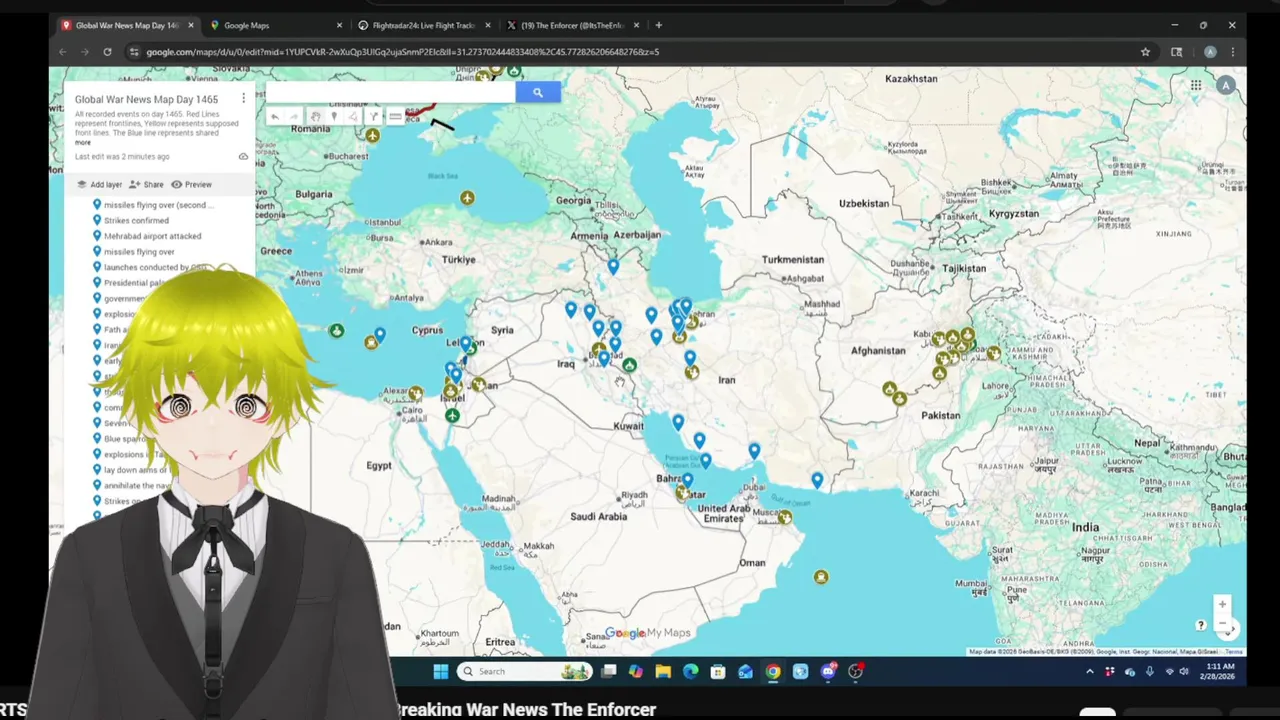
Task: Open the Chrome profile icon
Action: pyautogui.click(x=1210, y=52)
